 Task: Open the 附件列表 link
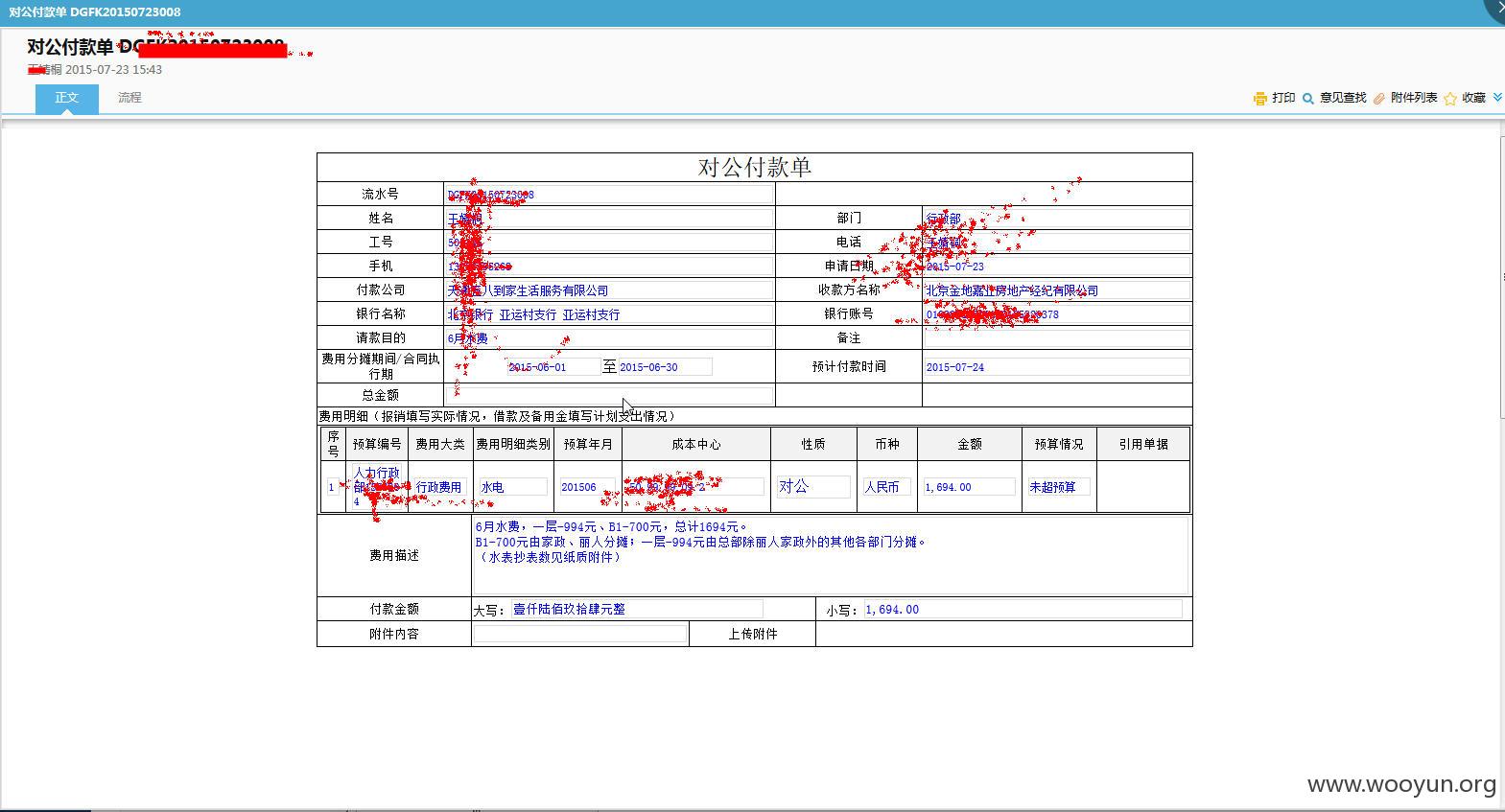tap(1414, 98)
